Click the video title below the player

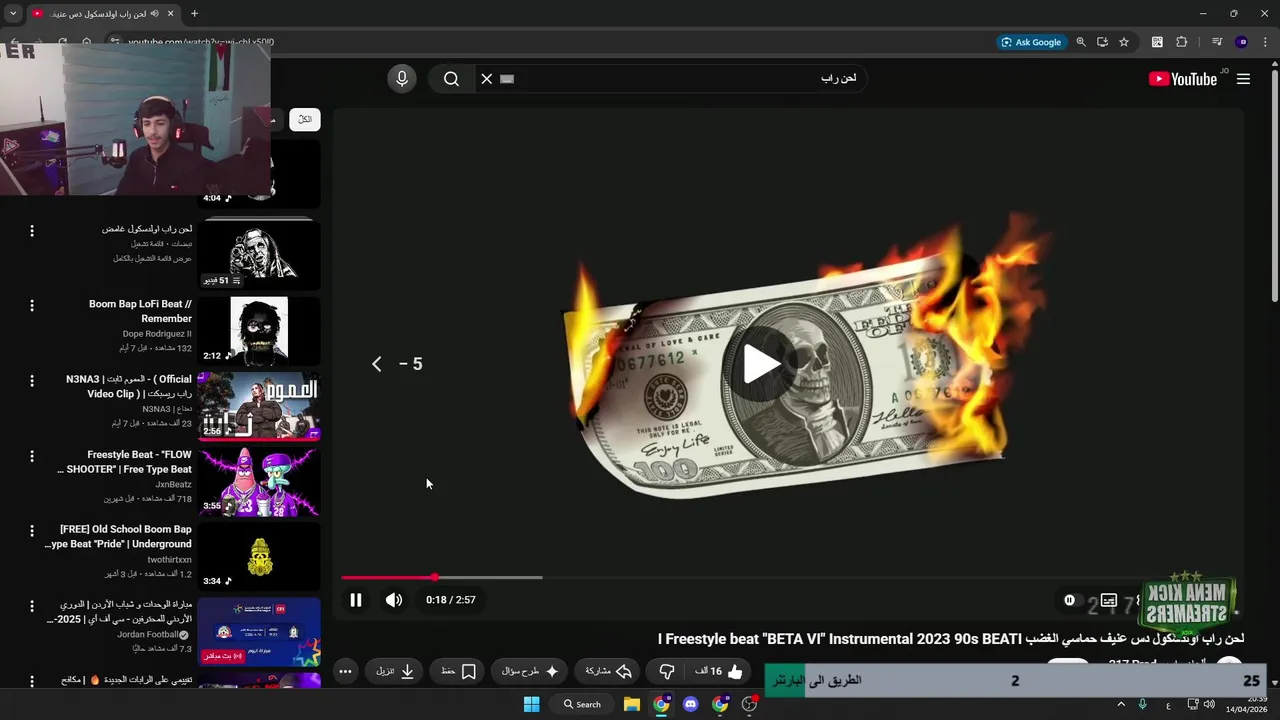951,638
